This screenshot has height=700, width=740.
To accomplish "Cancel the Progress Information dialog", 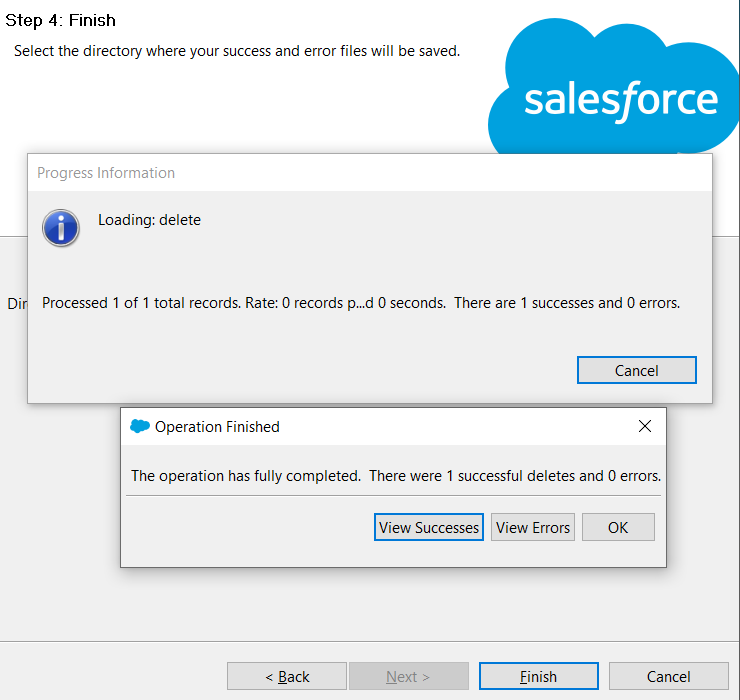I will 637,370.
